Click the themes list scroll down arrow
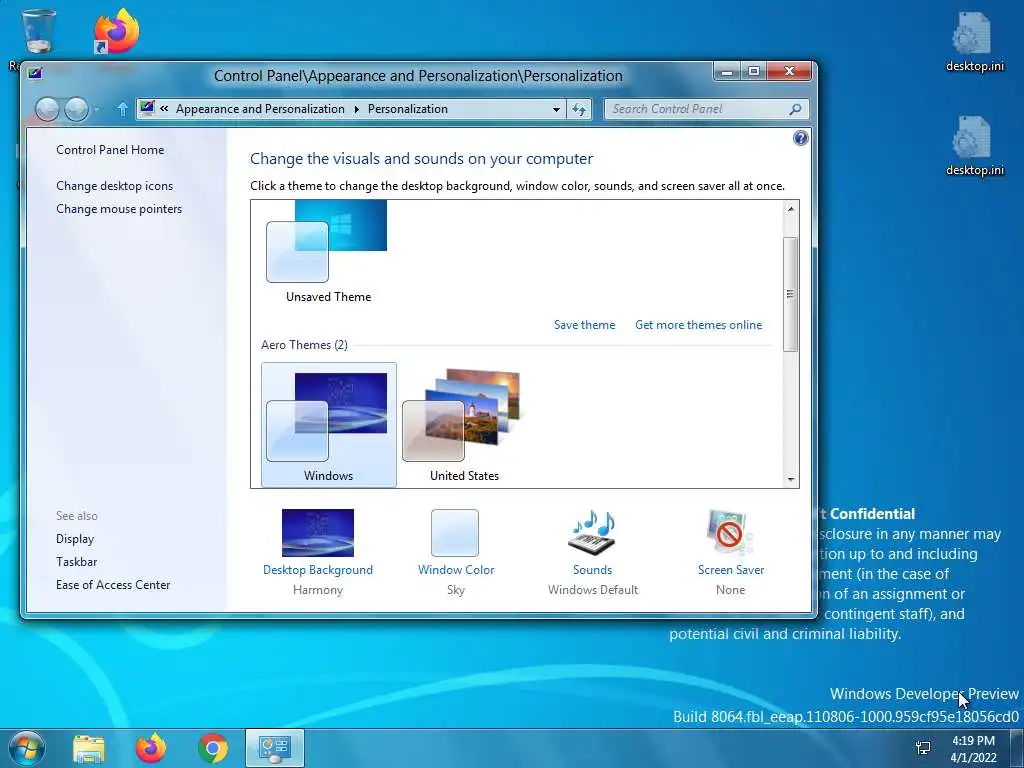 (791, 479)
